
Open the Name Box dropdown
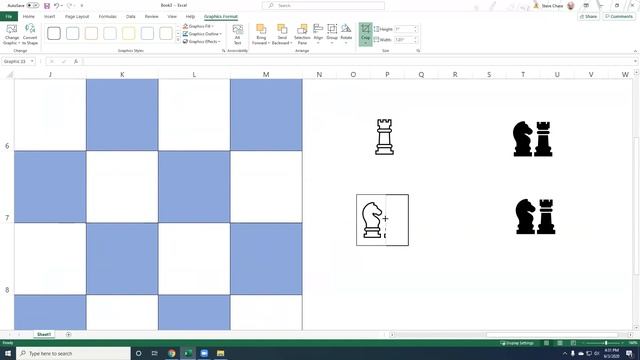[x=32, y=61]
